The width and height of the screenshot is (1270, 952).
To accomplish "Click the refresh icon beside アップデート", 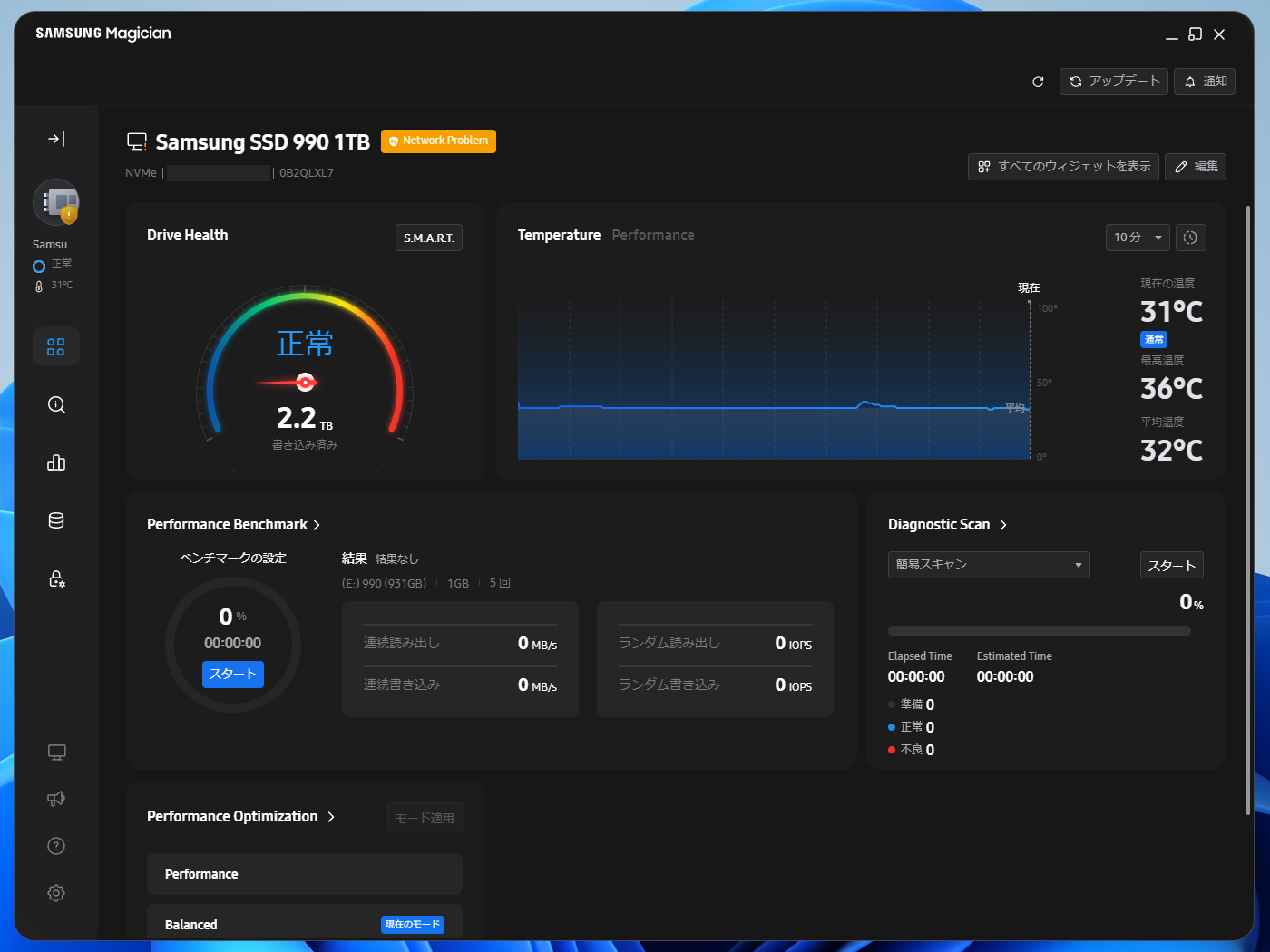I will 1038,82.
